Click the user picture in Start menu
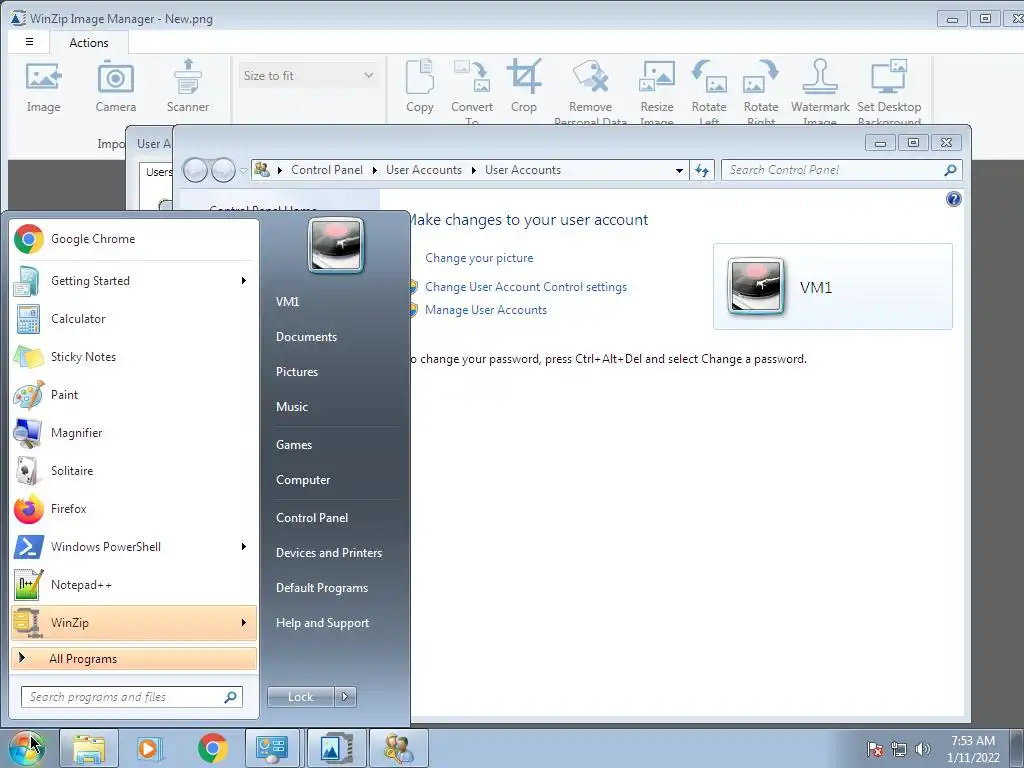This screenshot has height=768, width=1024. click(336, 246)
